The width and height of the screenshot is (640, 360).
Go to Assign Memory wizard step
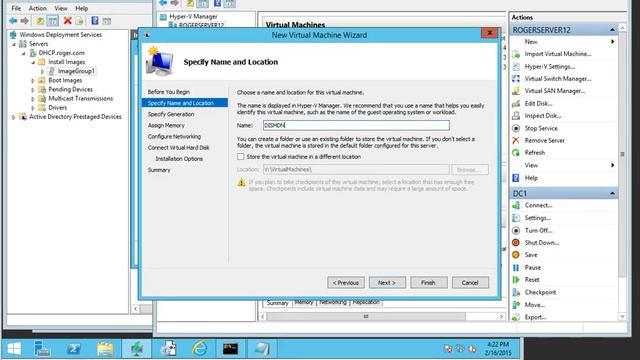[x=166, y=125]
